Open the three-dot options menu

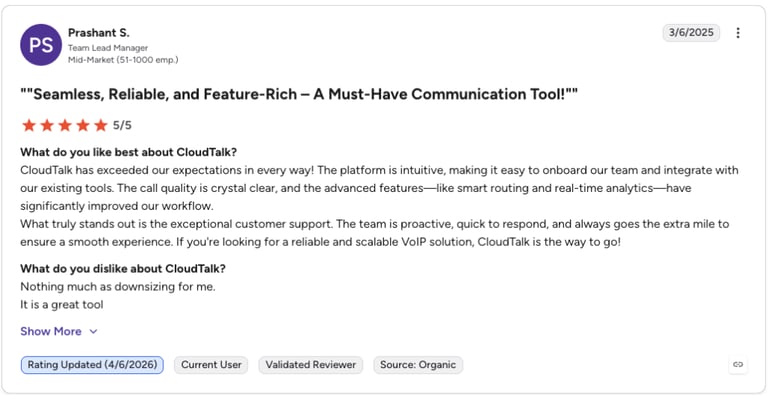pyautogui.click(x=738, y=33)
